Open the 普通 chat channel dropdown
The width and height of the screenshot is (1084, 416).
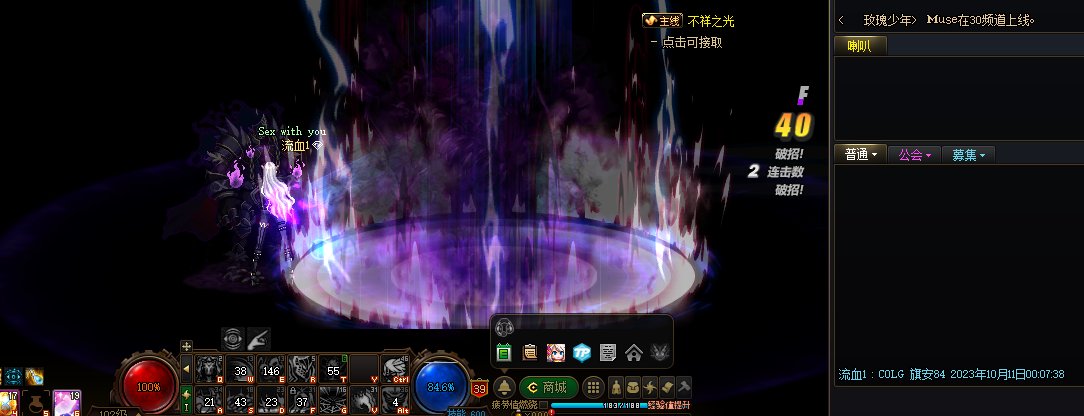(861, 155)
